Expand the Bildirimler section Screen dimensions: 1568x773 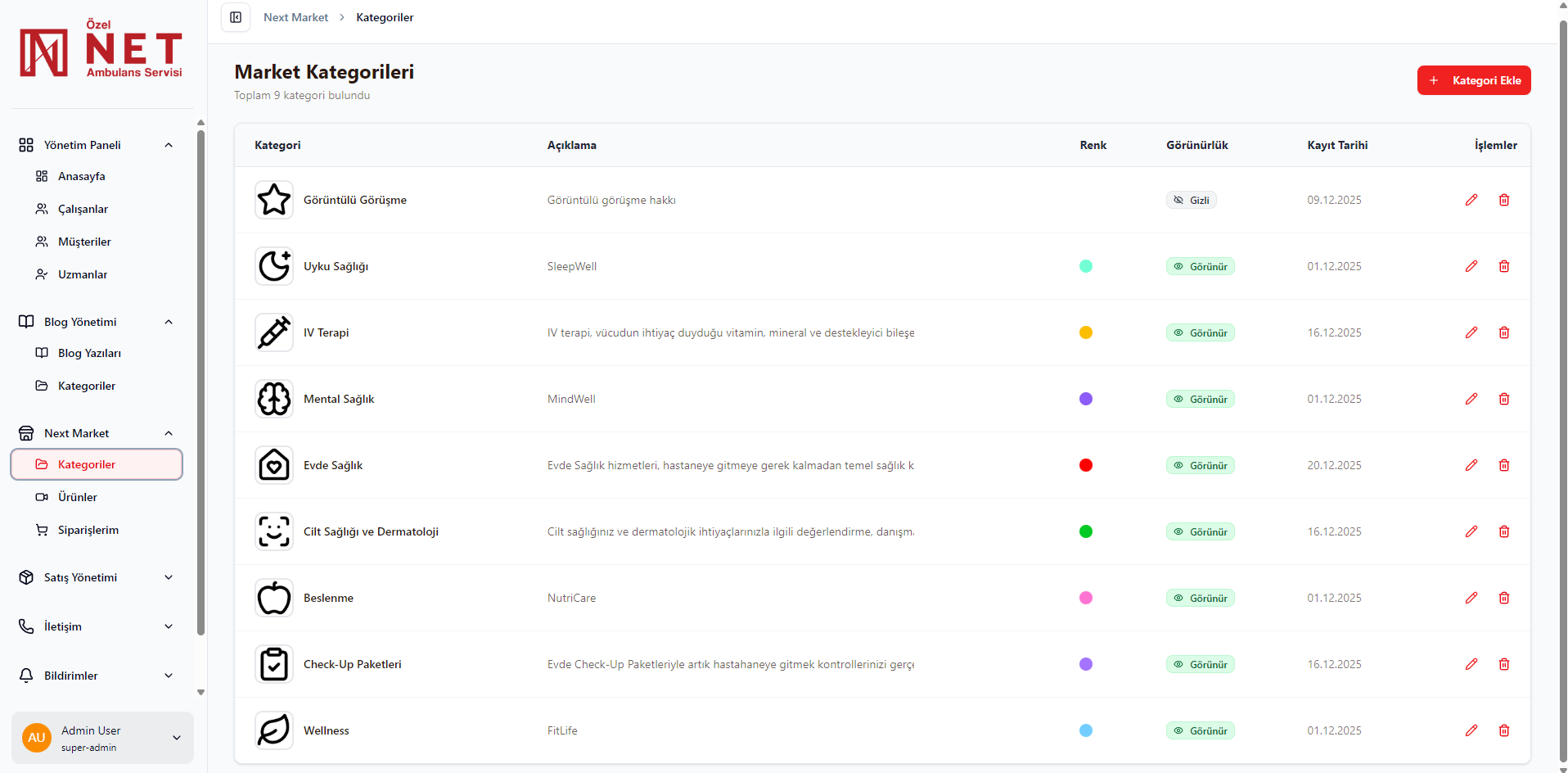[97, 676]
